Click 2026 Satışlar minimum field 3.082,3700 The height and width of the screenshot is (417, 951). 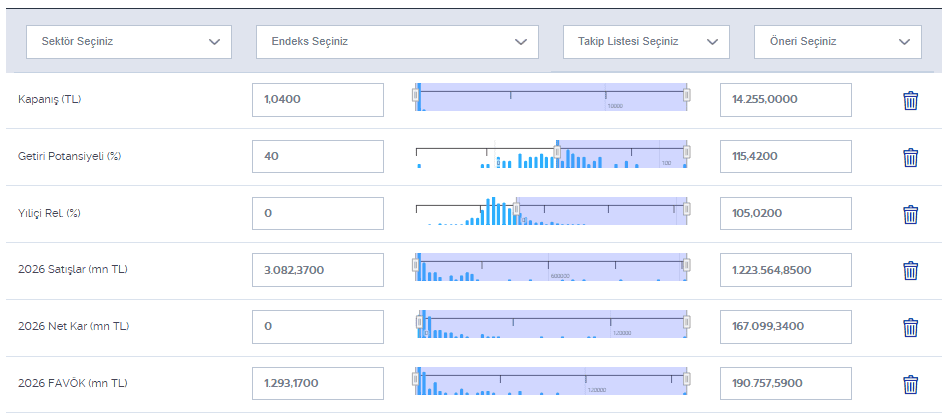coord(318,271)
